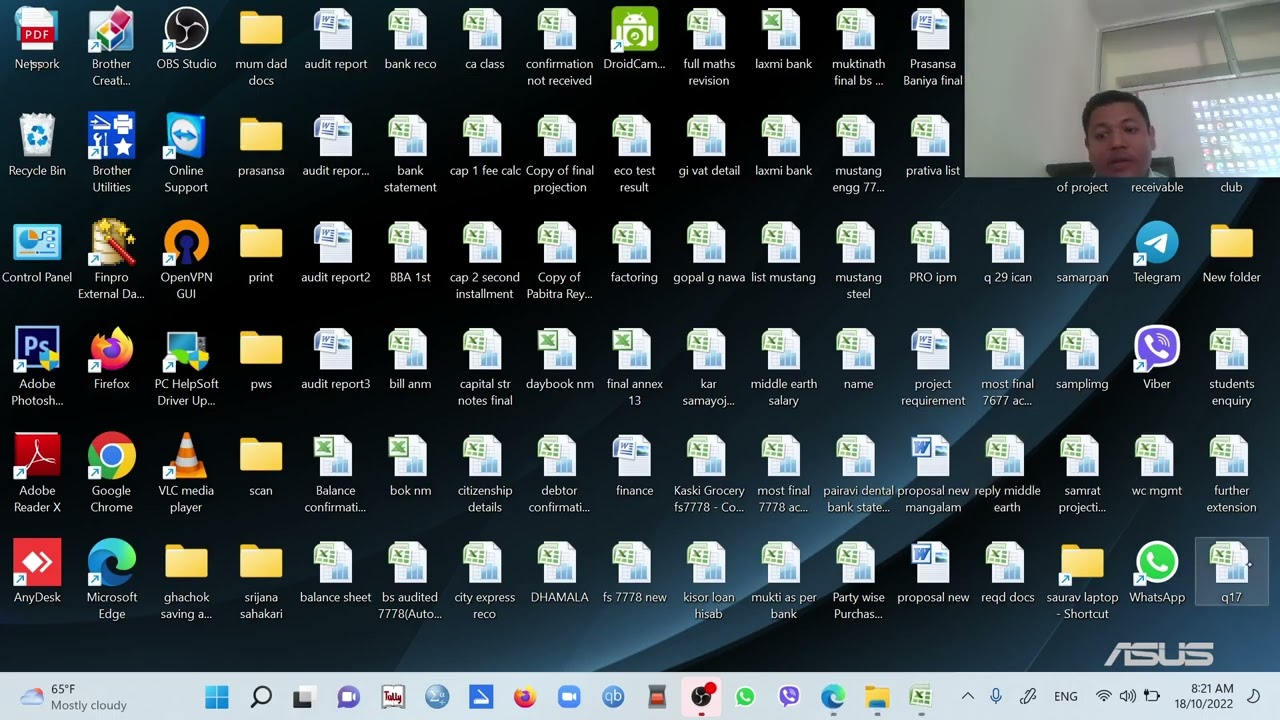Open 'balance sheet' Excel file
This screenshot has width=1280, height=720.
tap(335, 573)
